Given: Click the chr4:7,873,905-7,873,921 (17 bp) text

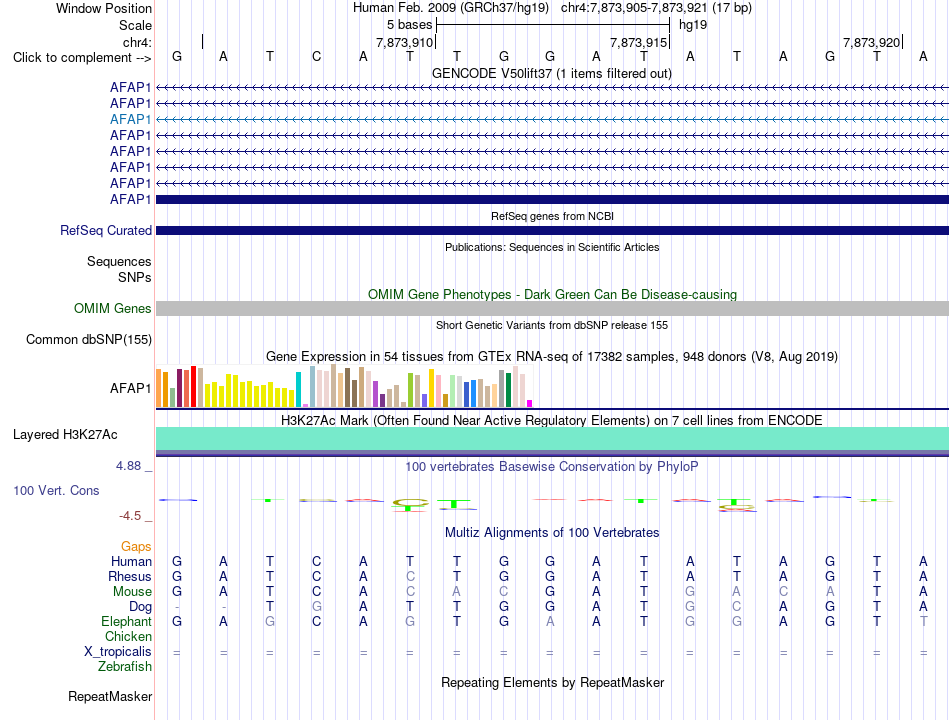Looking at the screenshot, I should (656, 8).
